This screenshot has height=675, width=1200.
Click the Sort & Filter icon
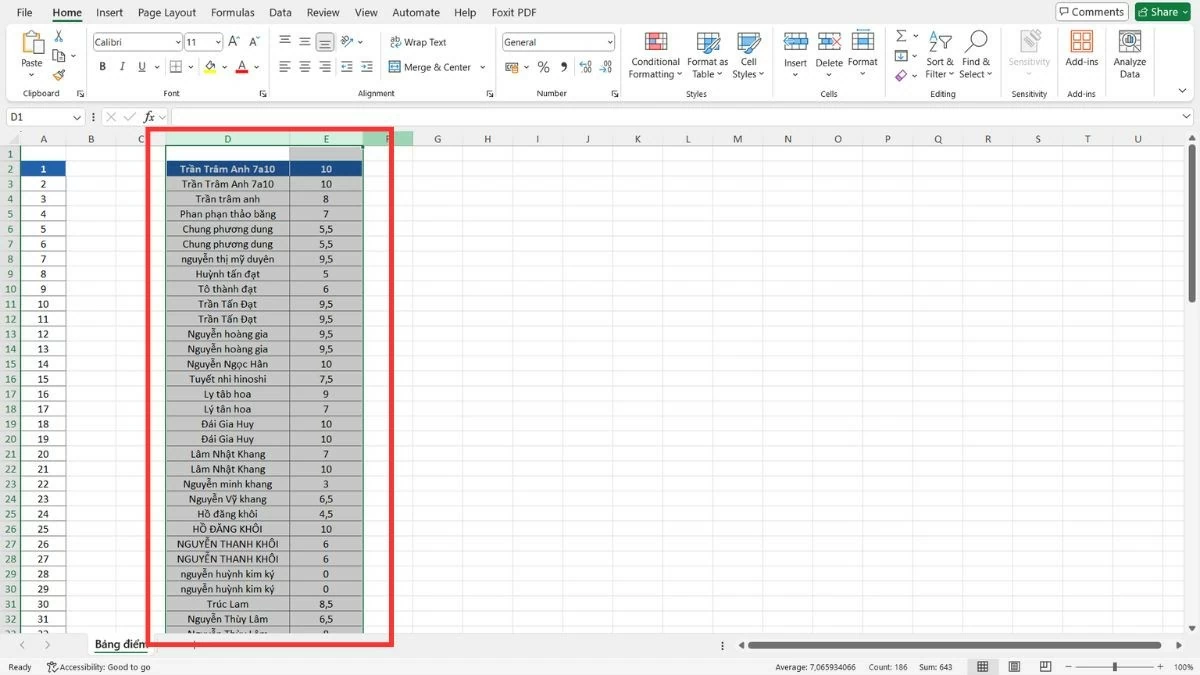coord(938,55)
